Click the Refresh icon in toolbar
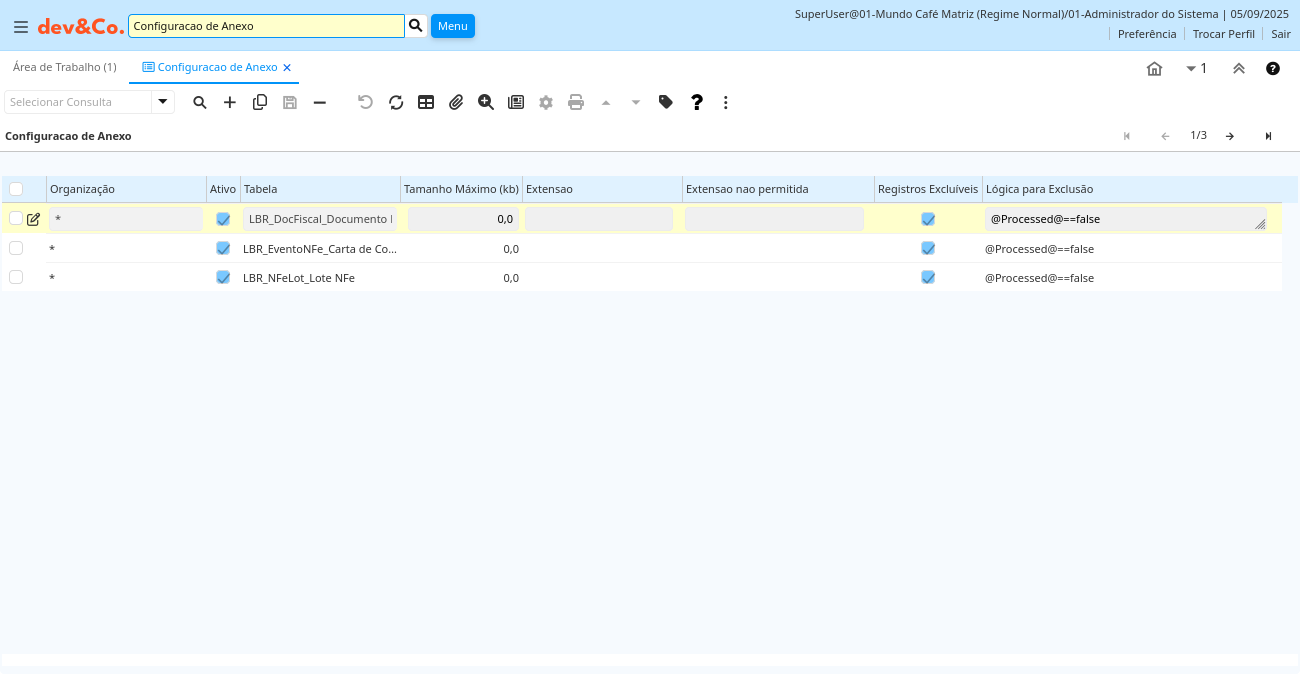 [396, 102]
